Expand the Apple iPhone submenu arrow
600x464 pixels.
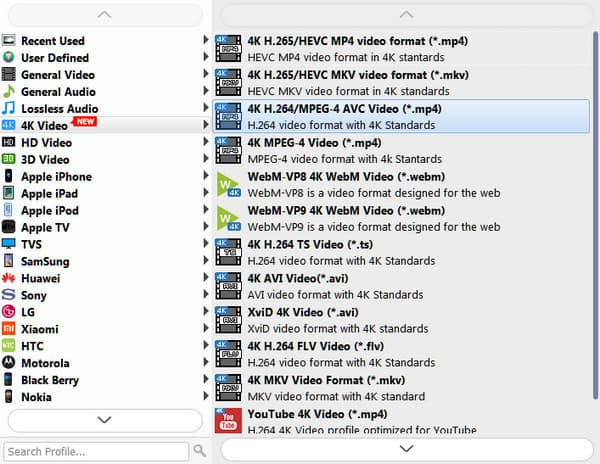(206, 176)
